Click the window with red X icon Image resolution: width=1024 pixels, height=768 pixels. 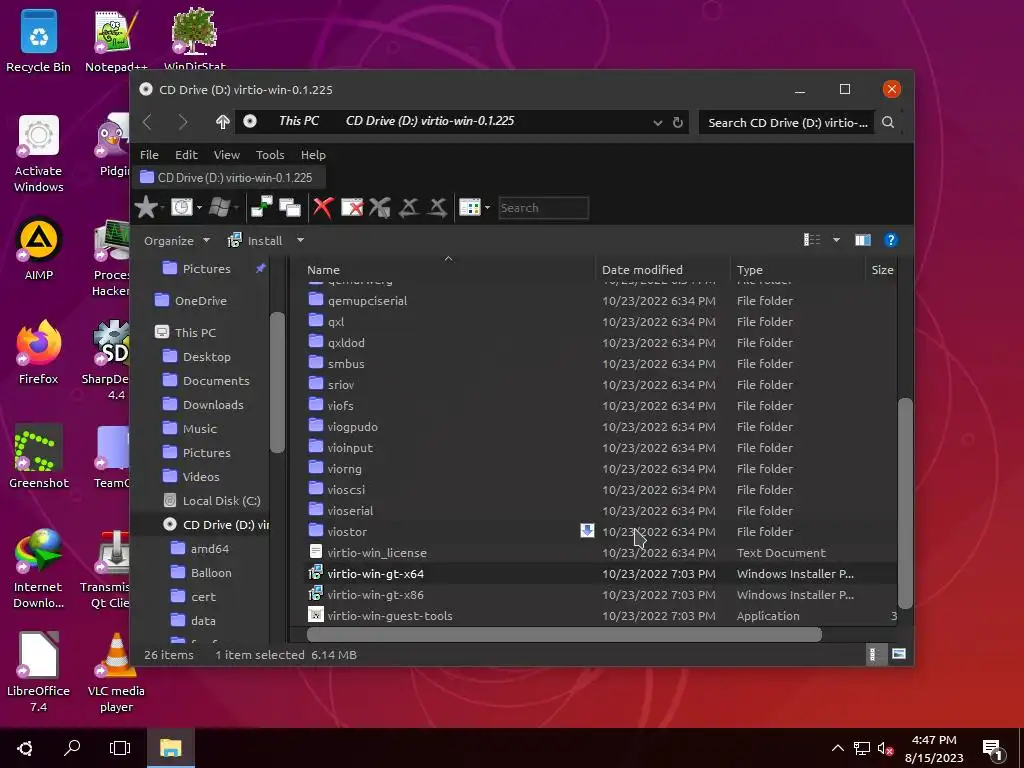[x=351, y=208]
